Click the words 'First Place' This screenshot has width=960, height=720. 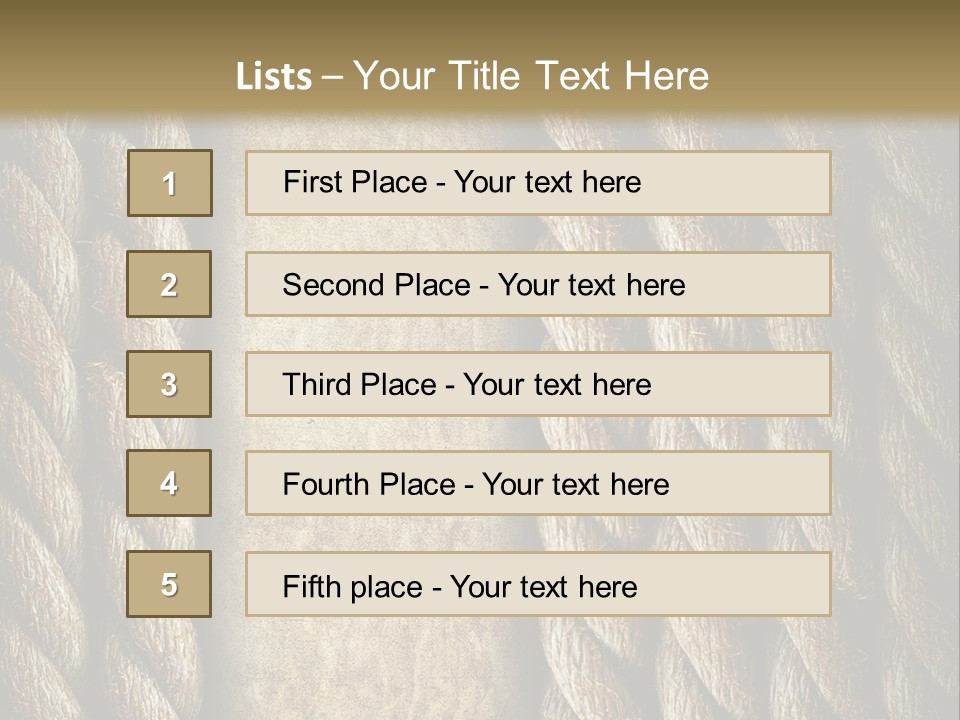[355, 182]
